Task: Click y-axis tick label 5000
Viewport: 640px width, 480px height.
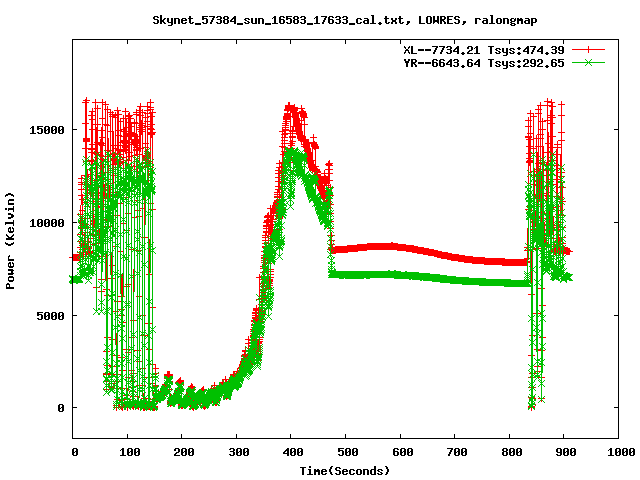Action: tap(51, 316)
